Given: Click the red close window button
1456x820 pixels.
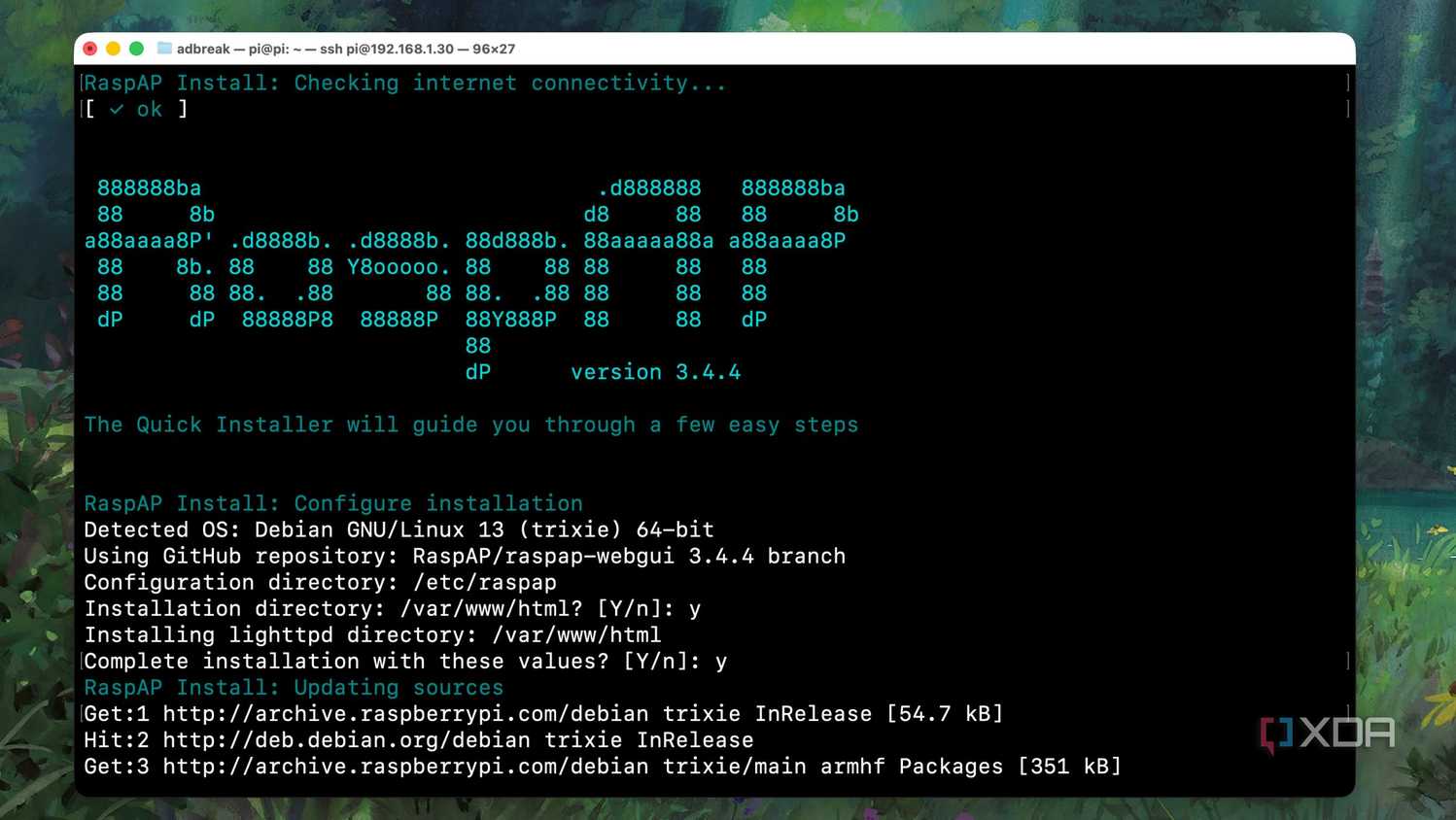Looking at the screenshot, I should point(90,49).
